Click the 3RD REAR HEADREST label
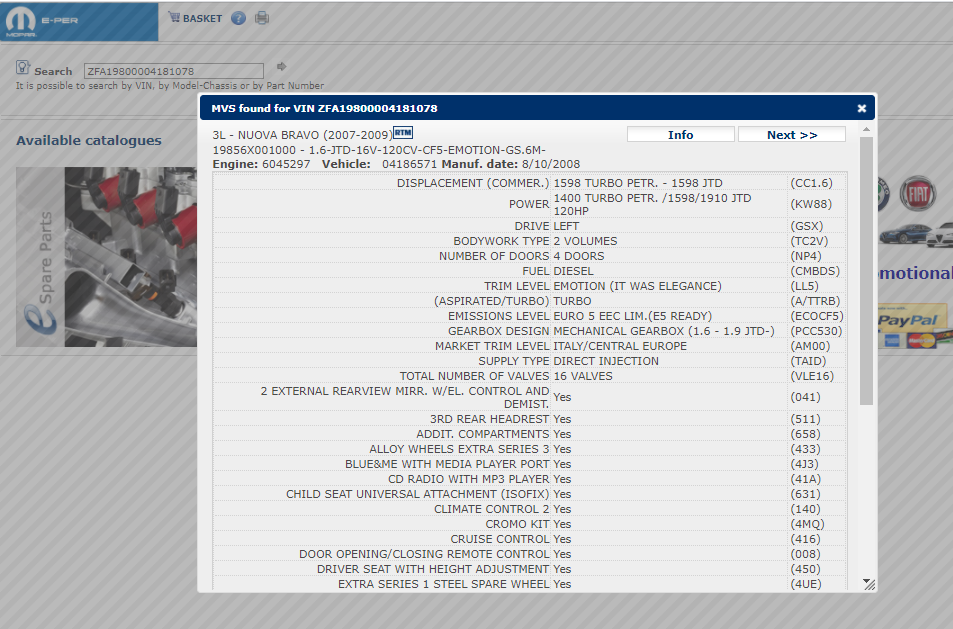This screenshot has width=953, height=629. tap(490, 419)
